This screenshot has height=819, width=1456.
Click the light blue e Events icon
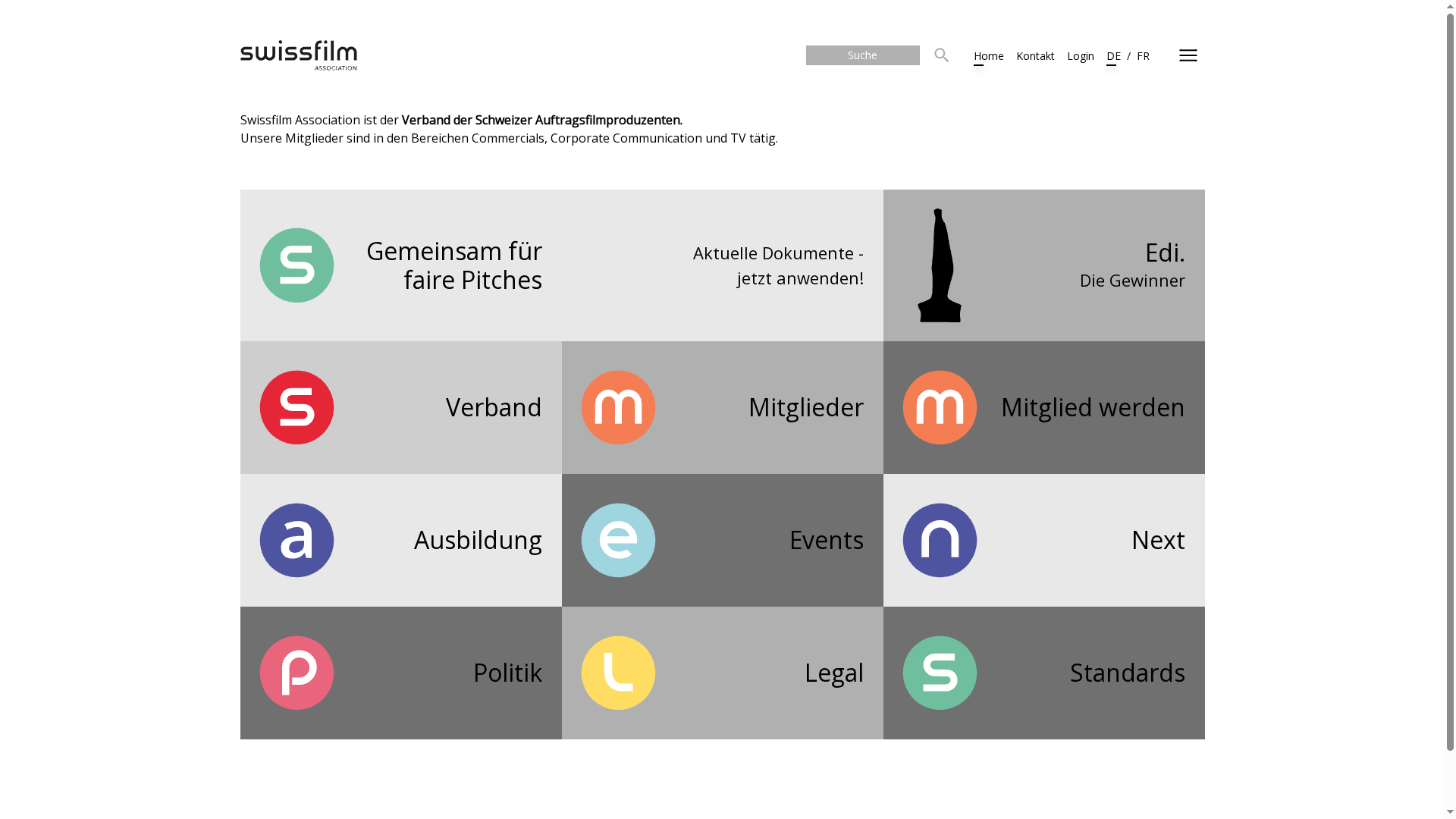pyautogui.click(x=618, y=540)
